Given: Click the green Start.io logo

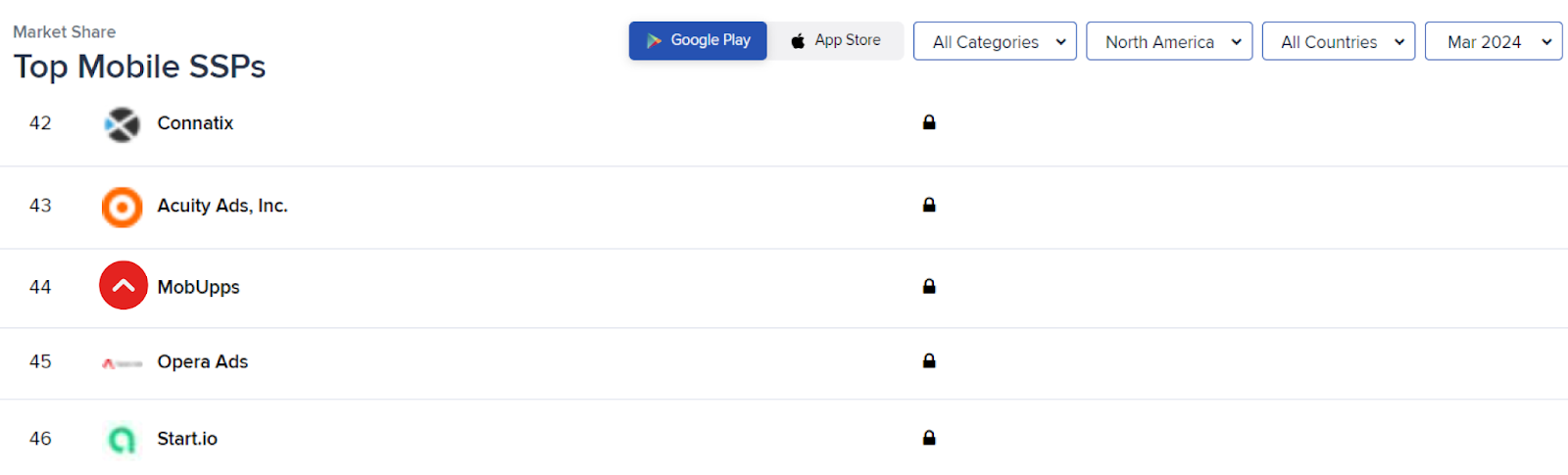Looking at the screenshot, I should (x=122, y=440).
